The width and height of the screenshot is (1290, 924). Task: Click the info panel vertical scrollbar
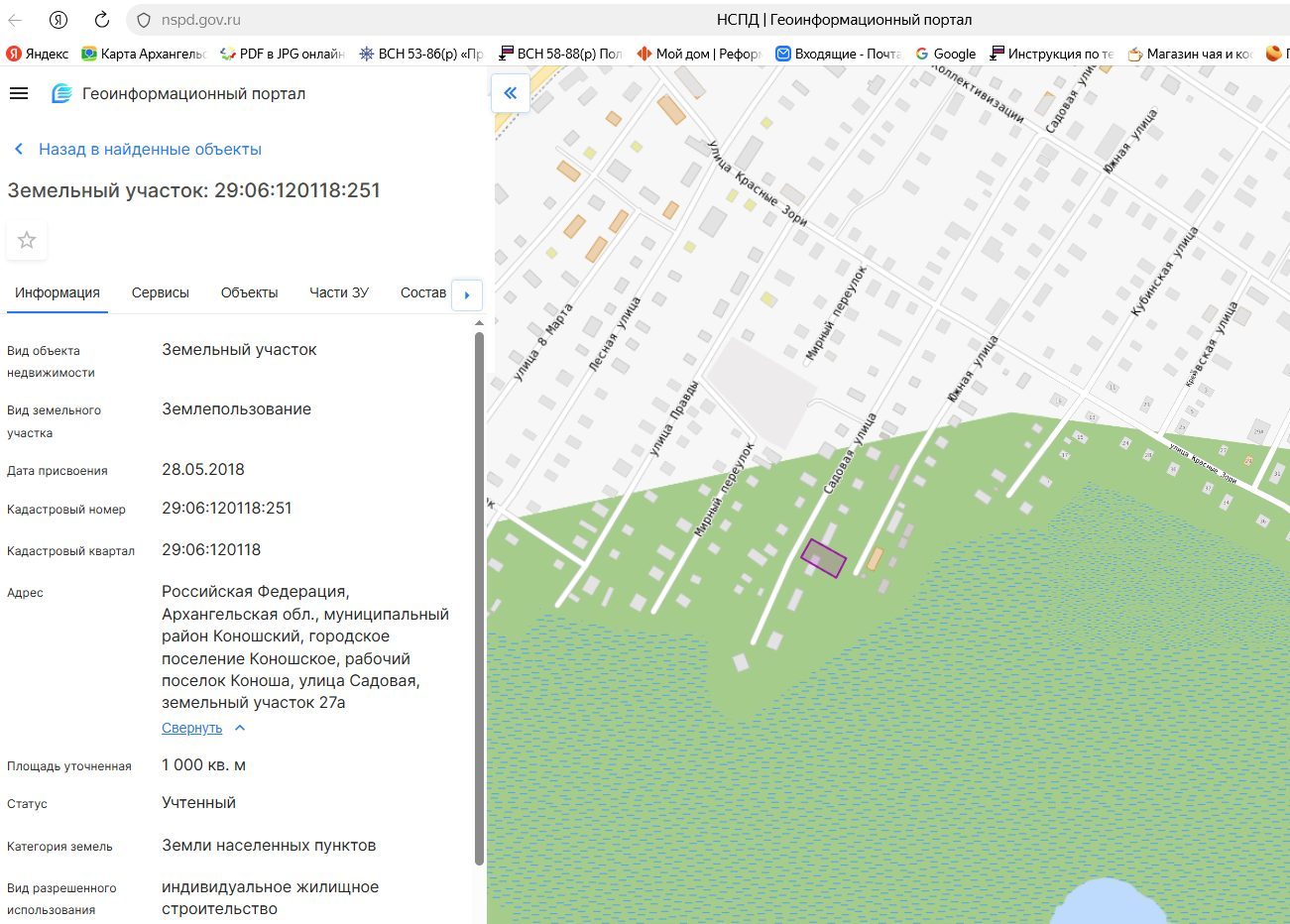click(480, 599)
